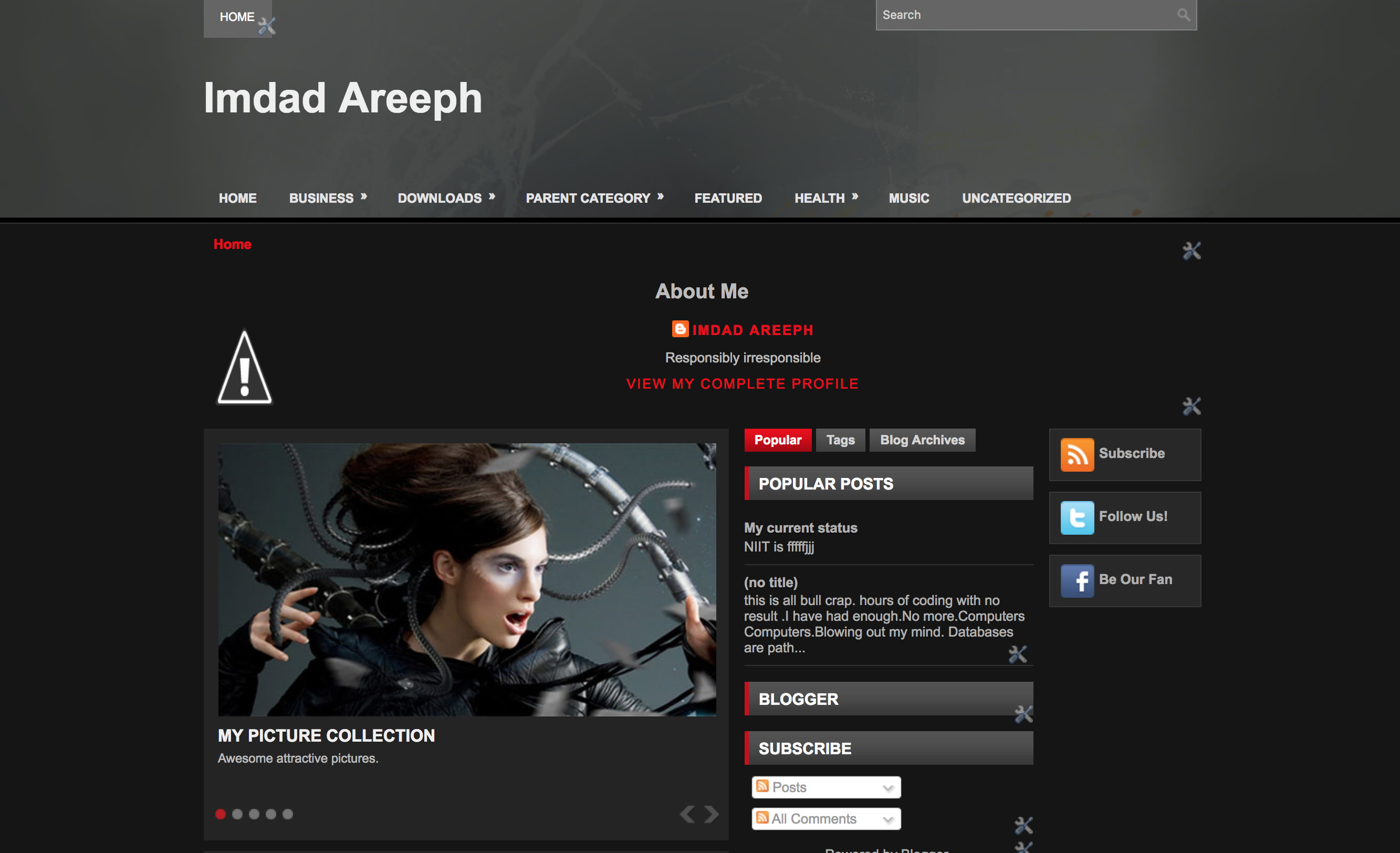
Task: Open View My Complete Profile link
Action: 742,383
